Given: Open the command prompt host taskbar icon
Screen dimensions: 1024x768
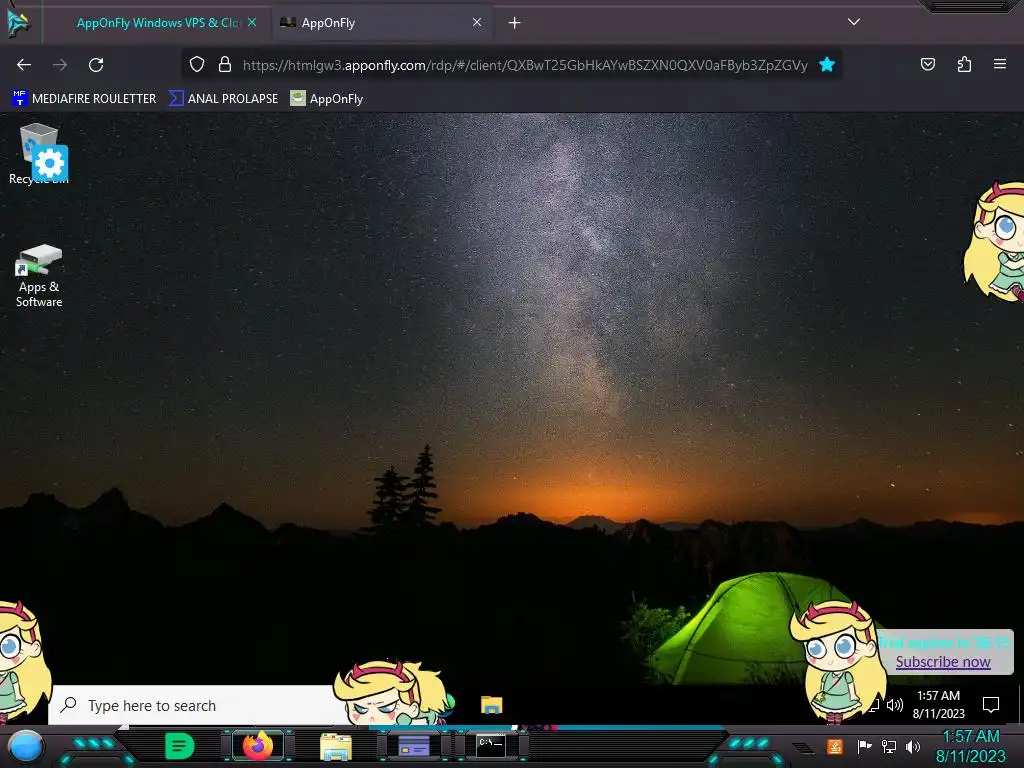Looking at the screenshot, I should 490,746.
